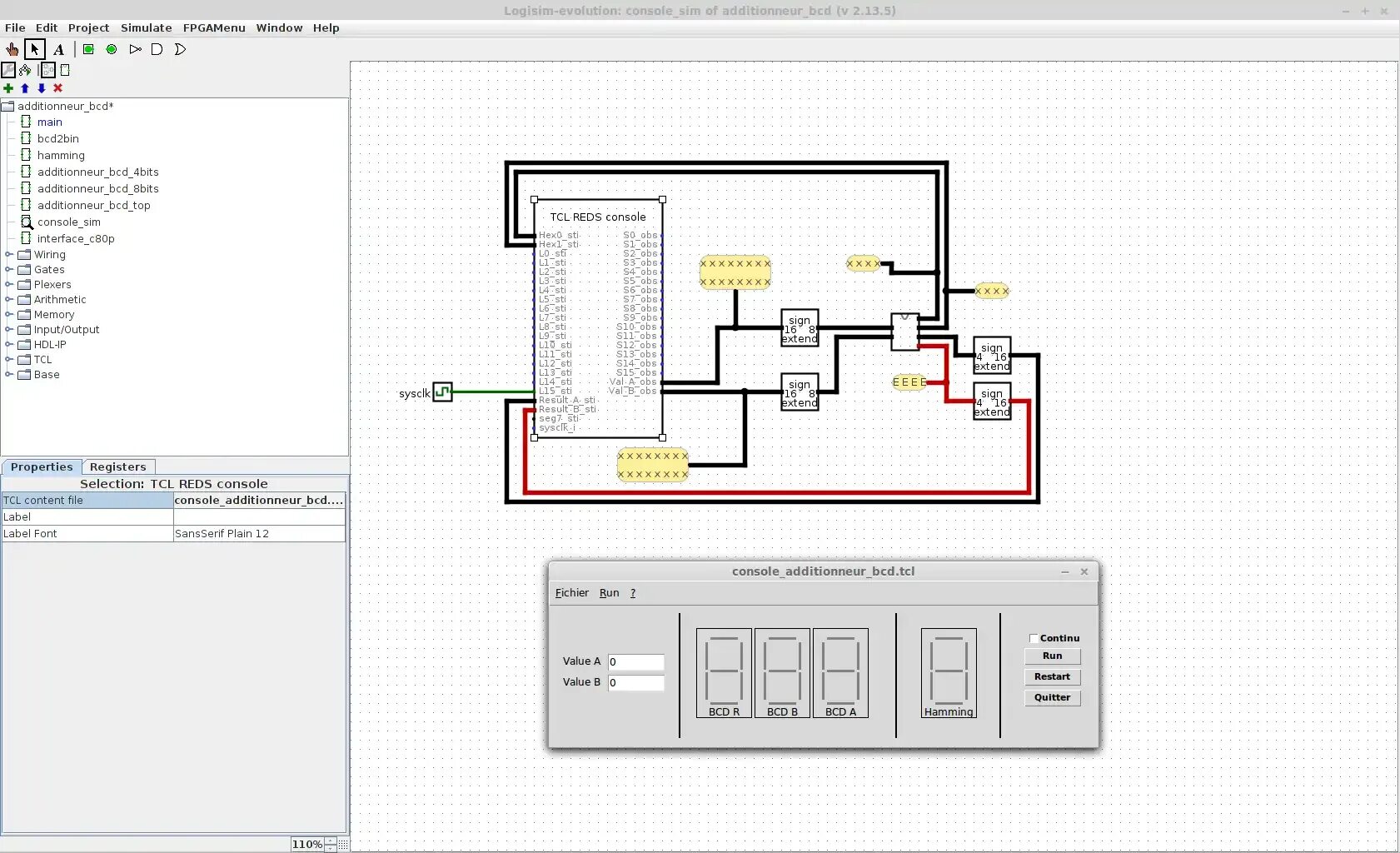Click the Value A input field
Screen dimensions: 1400x853
[635, 662]
